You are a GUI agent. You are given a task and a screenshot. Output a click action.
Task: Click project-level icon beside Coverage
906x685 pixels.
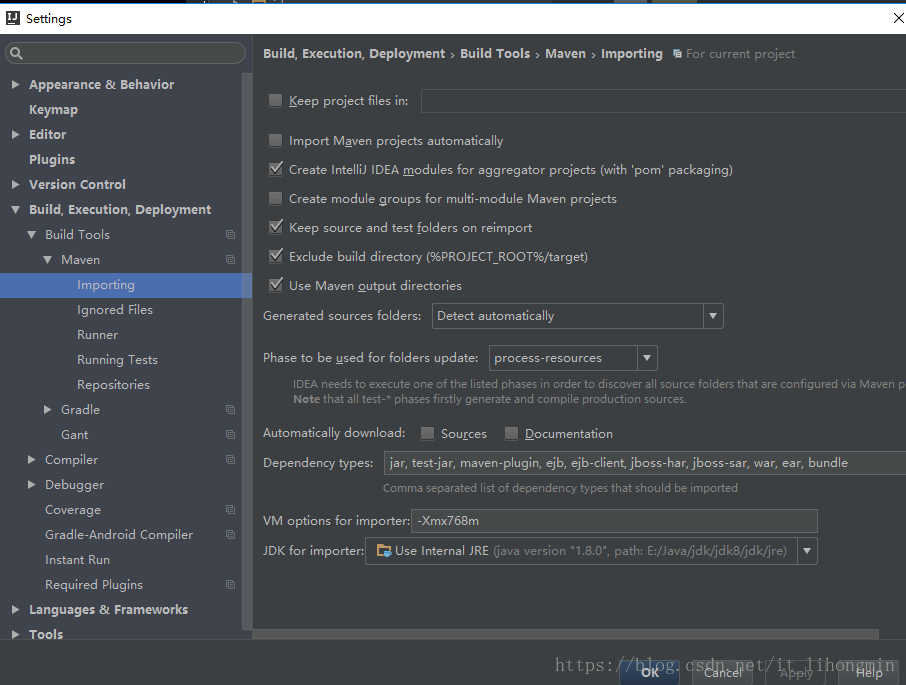pyautogui.click(x=230, y=510)
